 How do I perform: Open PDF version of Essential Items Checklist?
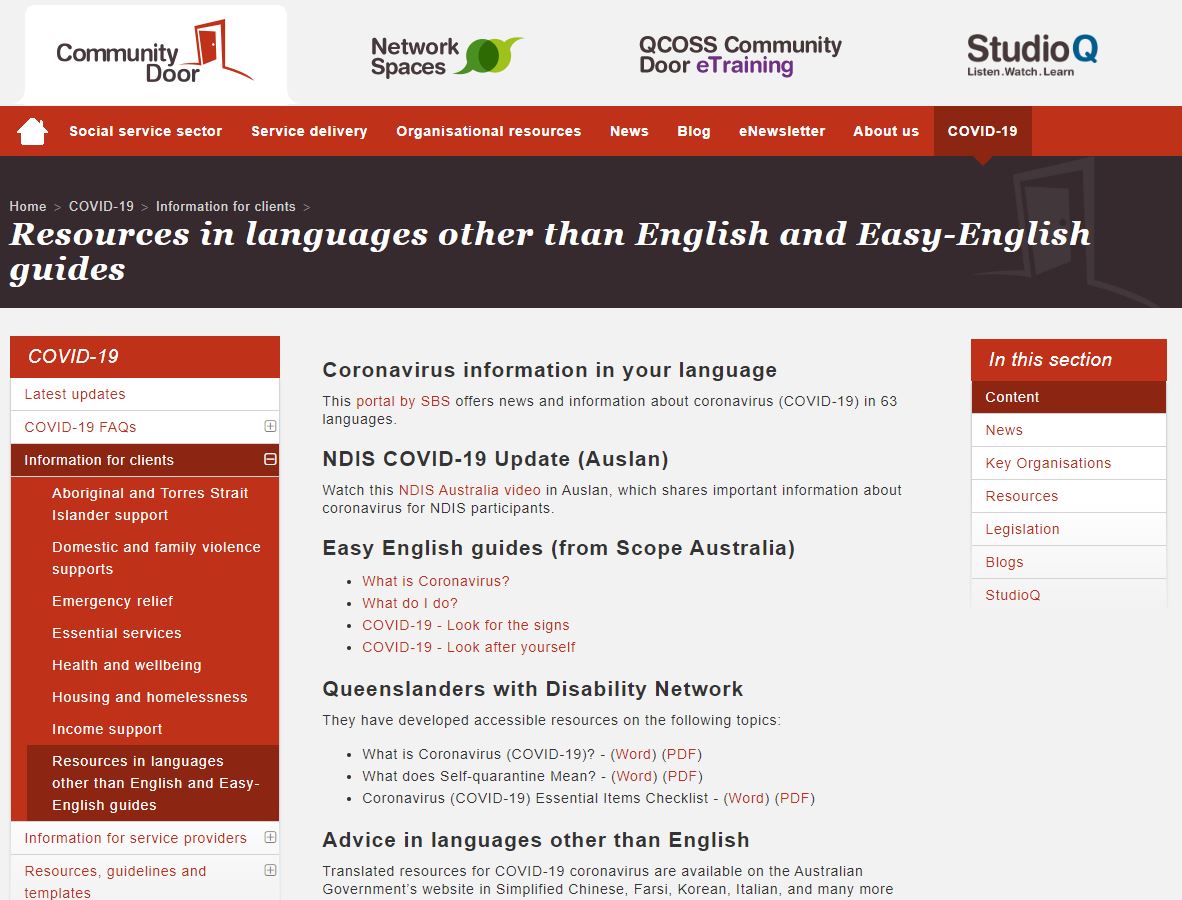tap(795, 797)
